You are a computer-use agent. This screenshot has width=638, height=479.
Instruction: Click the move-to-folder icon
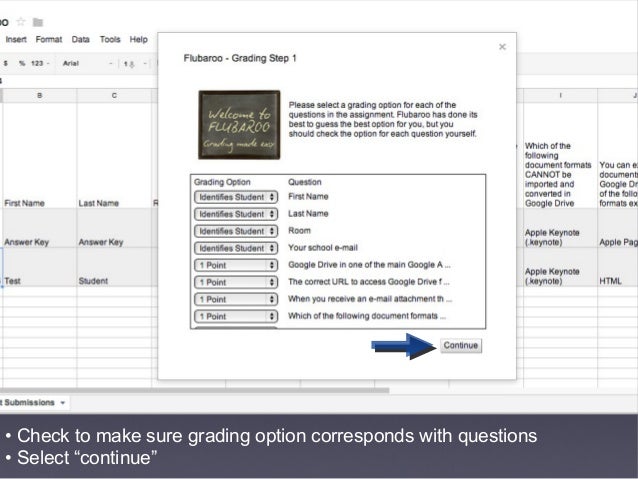point(38,22)
